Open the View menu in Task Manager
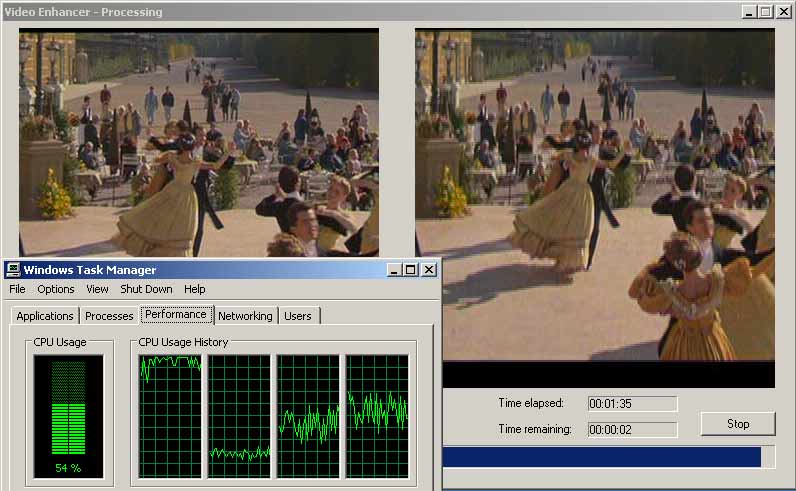This screenshot has height=491, width=796. point(97,289)
